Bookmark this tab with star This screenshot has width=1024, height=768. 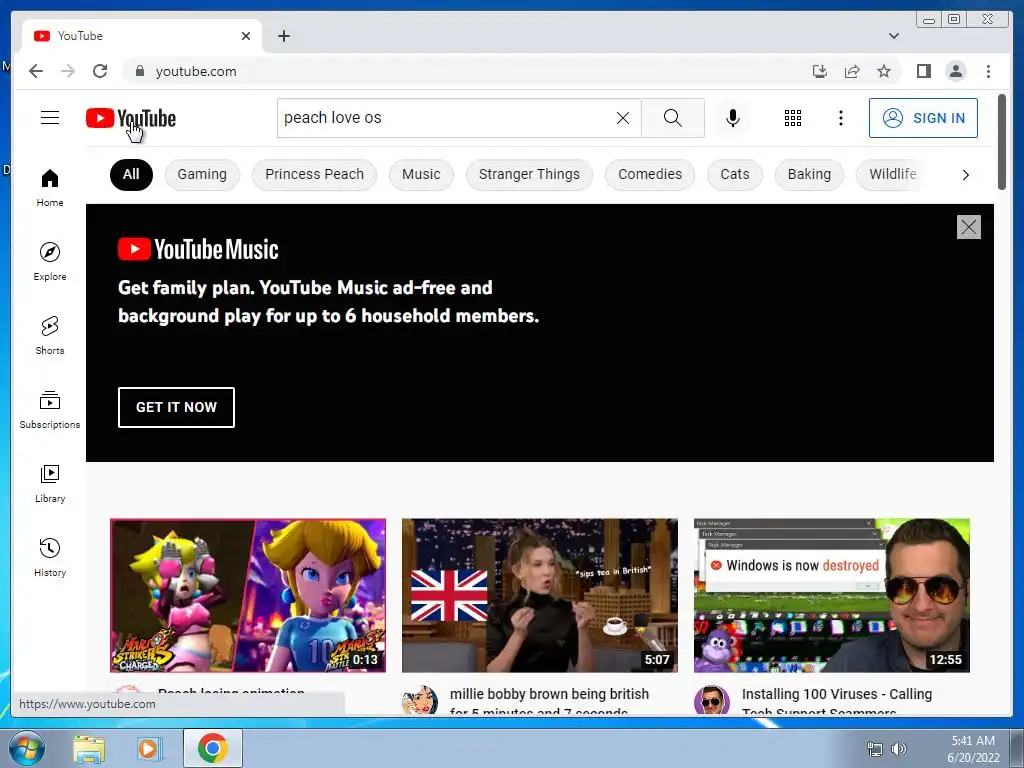[x=884, y=71]
